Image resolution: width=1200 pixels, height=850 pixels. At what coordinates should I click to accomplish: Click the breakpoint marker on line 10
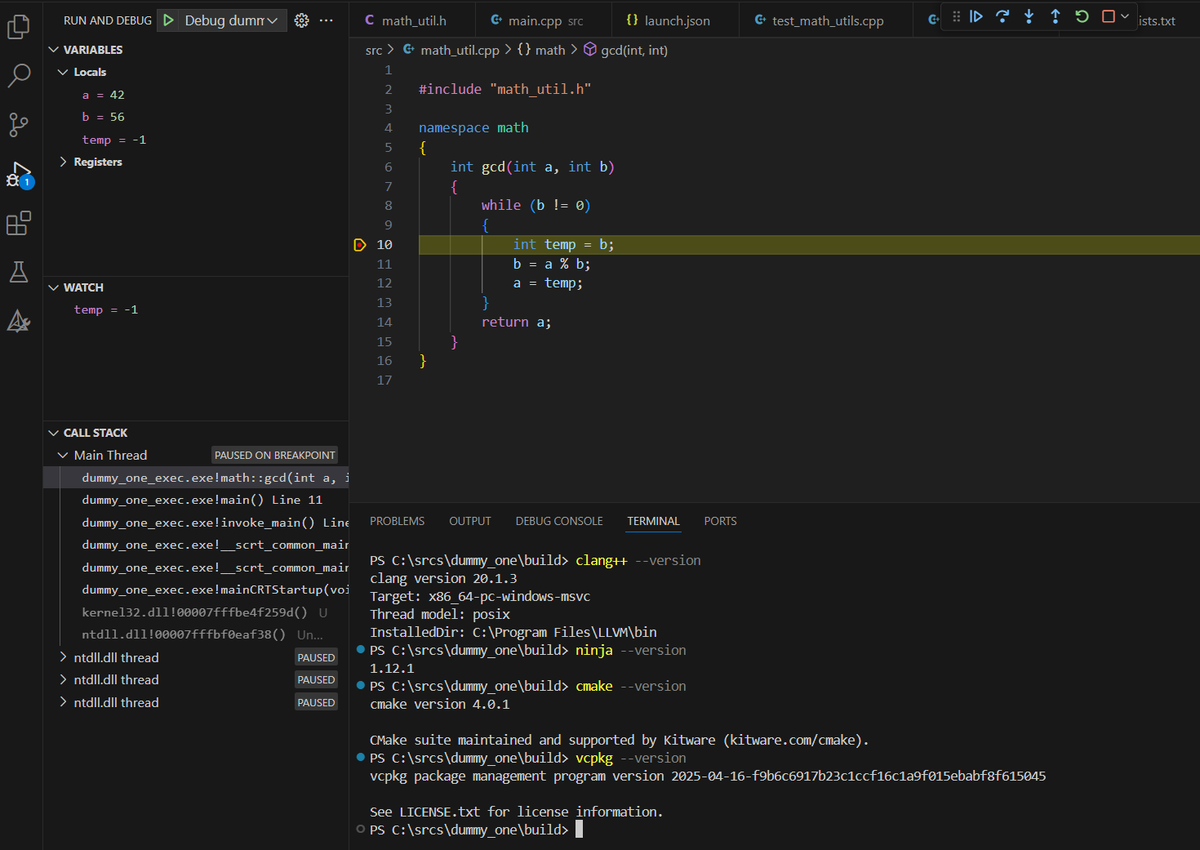[x=360, y=244]
